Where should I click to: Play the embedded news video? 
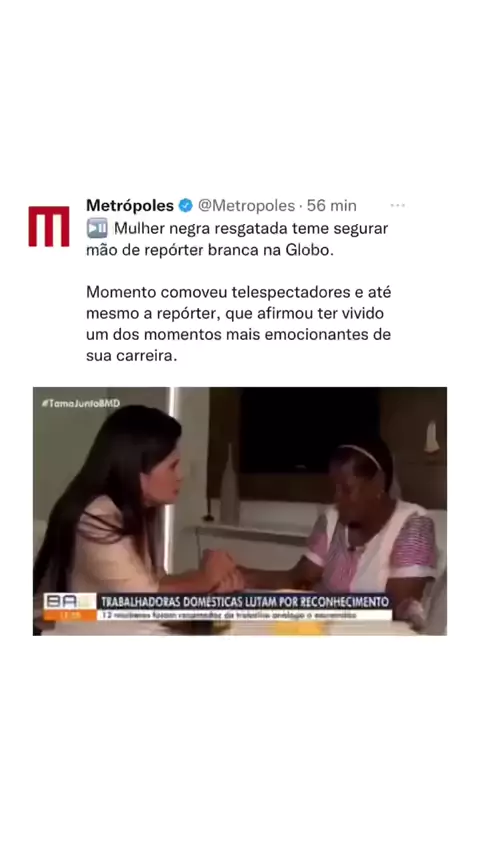tap(240, 511)
